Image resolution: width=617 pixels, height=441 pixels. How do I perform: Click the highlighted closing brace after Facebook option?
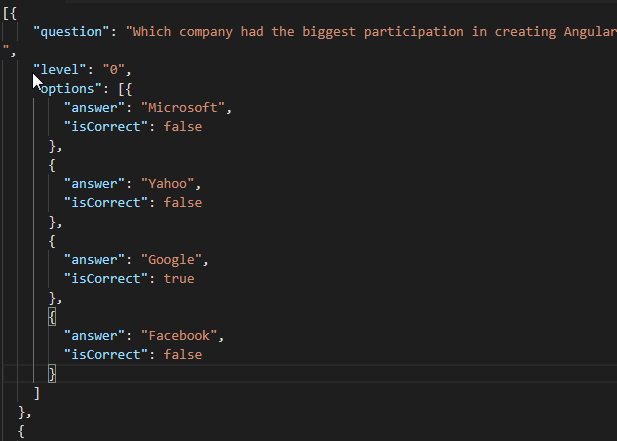(52, 373)
